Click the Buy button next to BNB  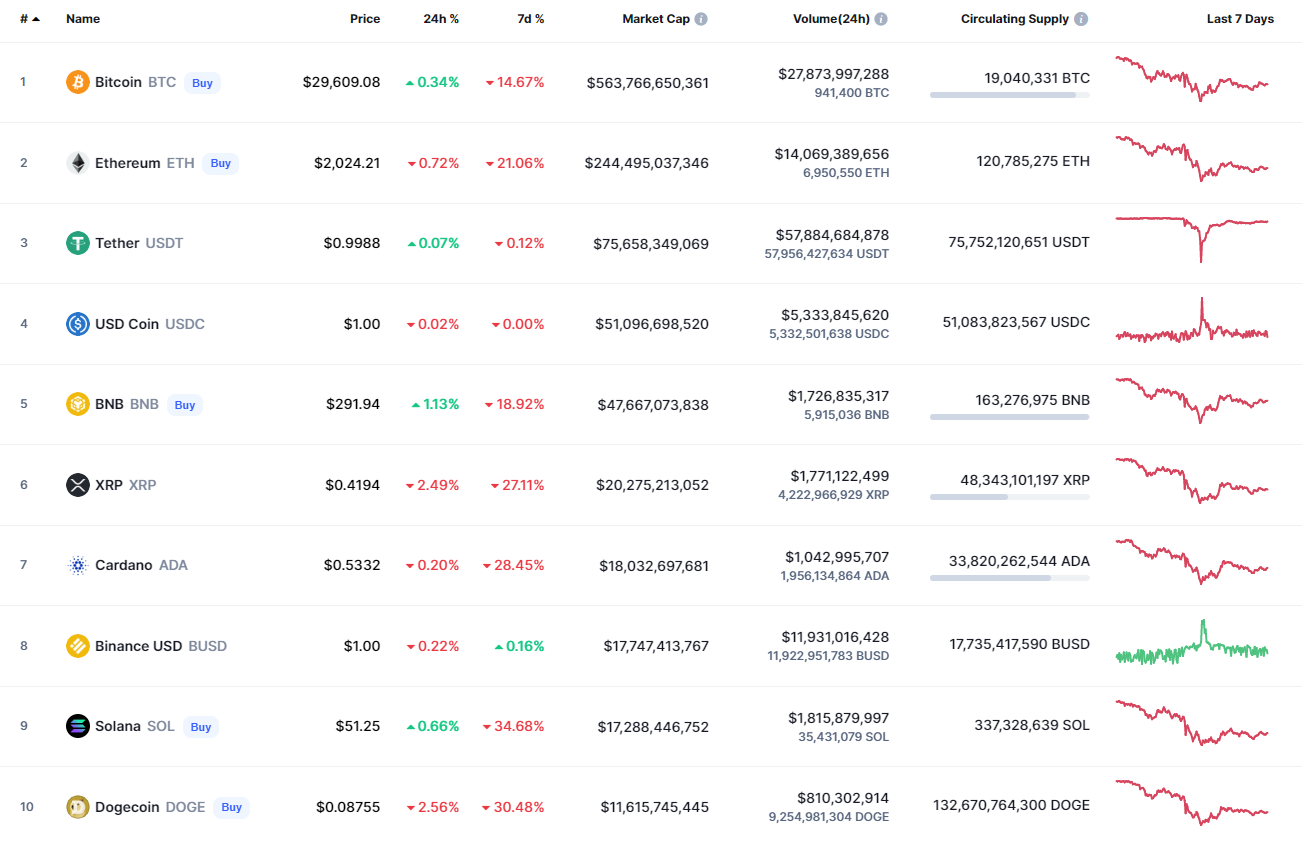click(x=185, y=405)
